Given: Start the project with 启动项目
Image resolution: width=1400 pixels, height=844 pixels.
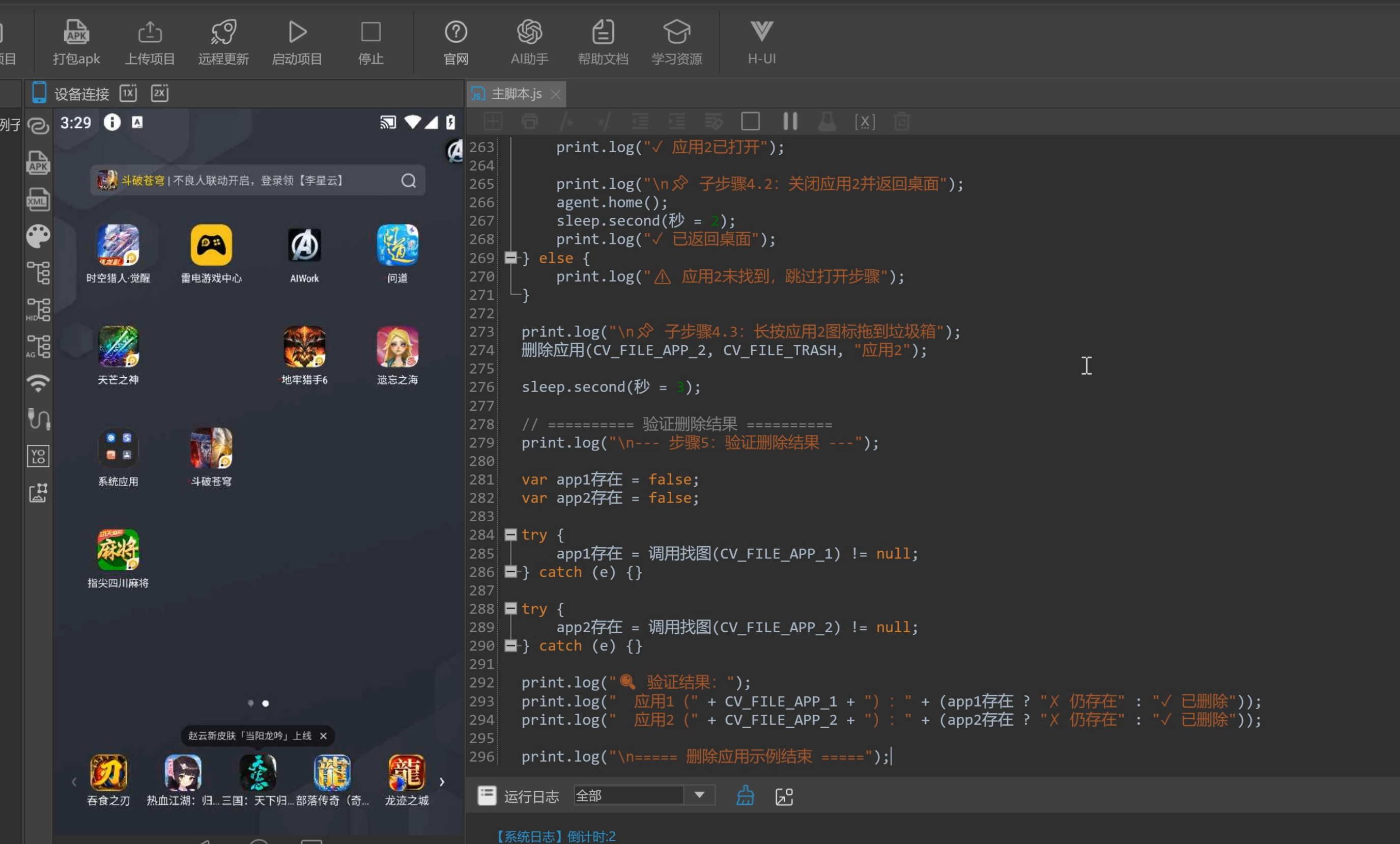Looking at the screenshot, I should click(297, 43).
